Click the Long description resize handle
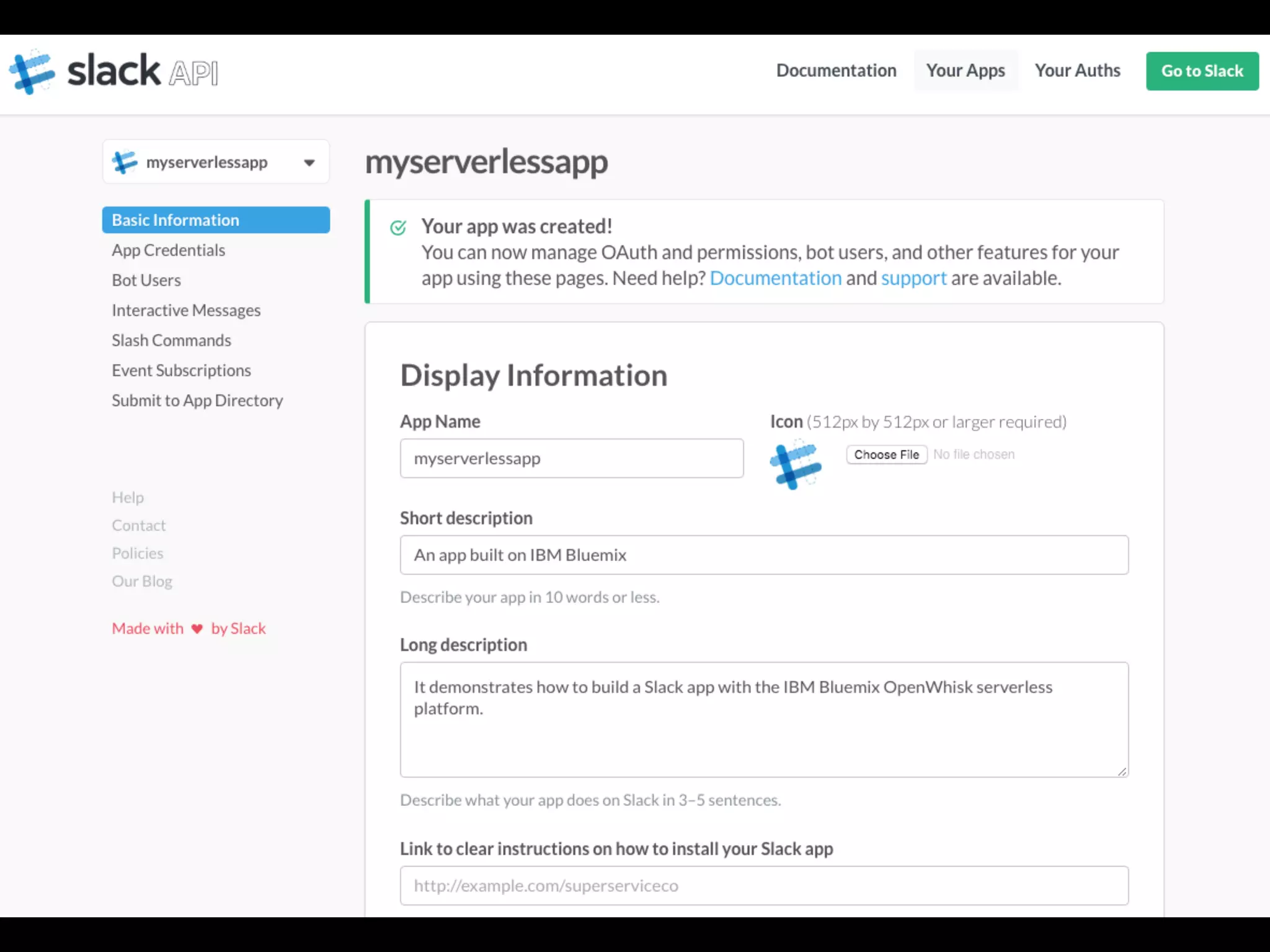Viewport: 1270px width, 952px height. tap(1122, 771)
